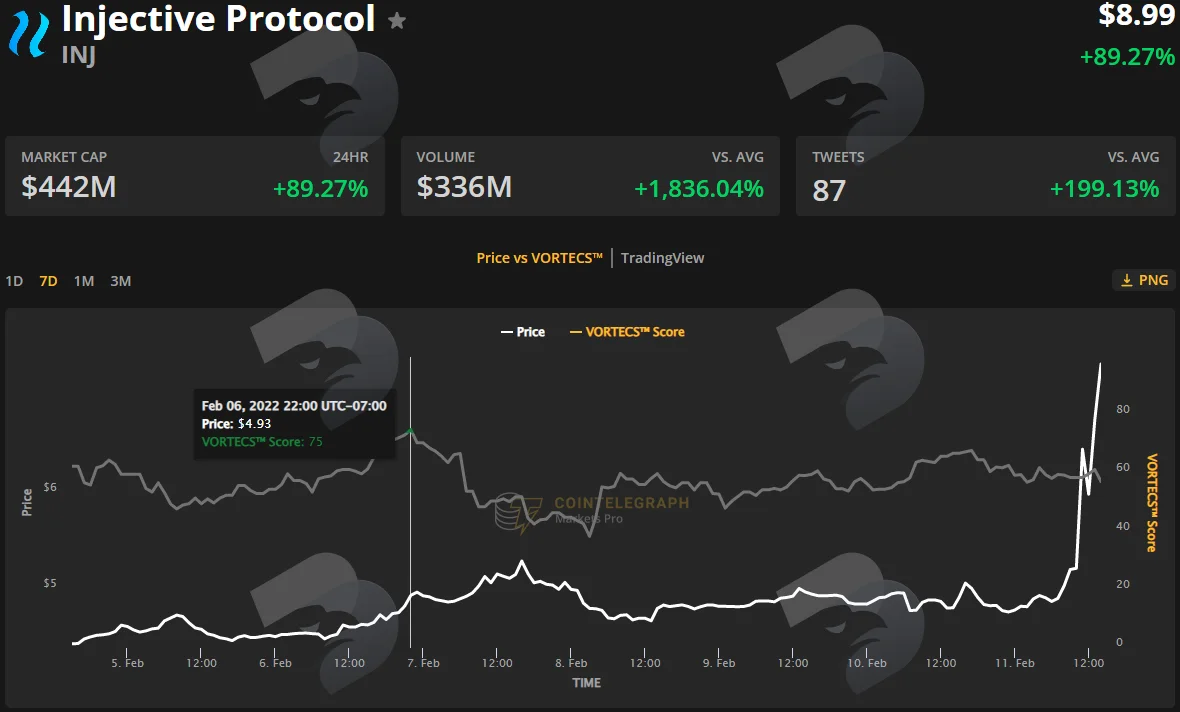The height and width of the screenshot is (712, 1180).
Task: Click the VORTECS peak marker at score 75
Action: [410, 431]
